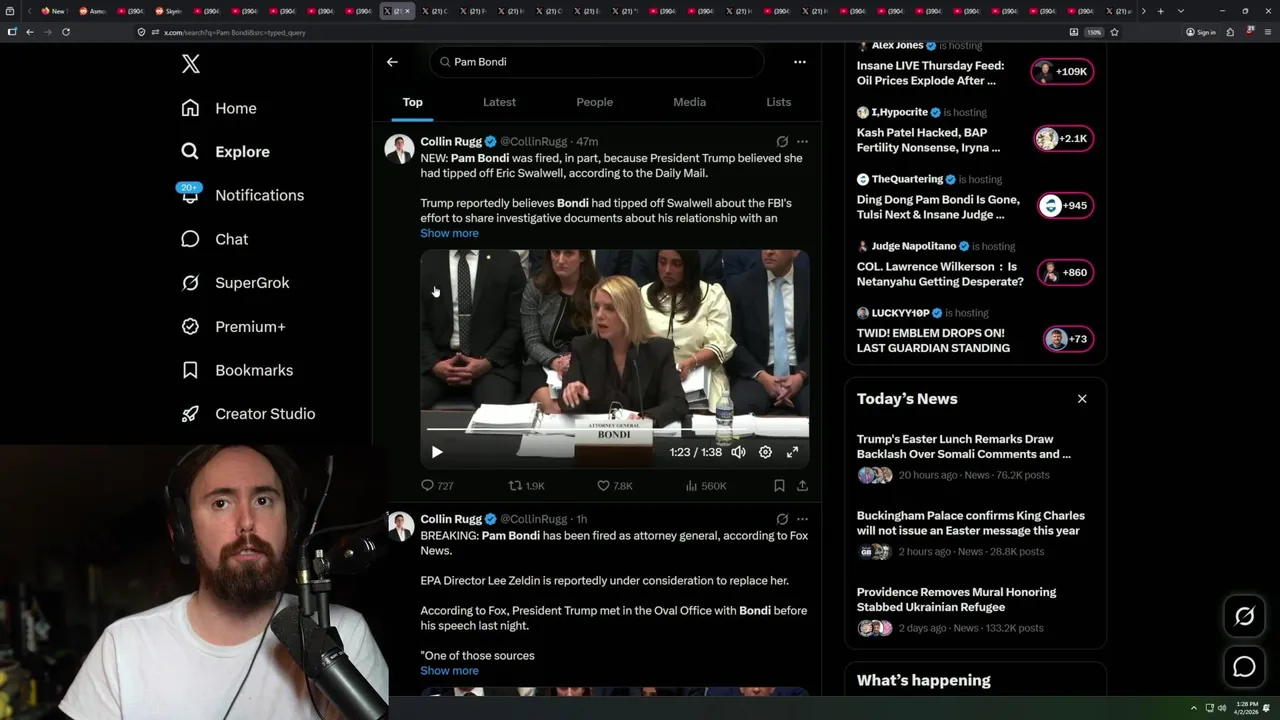This screenshot has width=1280, height=720.
Task: Open Notifications with the 20+ badge
Action: tap(241, 195)
